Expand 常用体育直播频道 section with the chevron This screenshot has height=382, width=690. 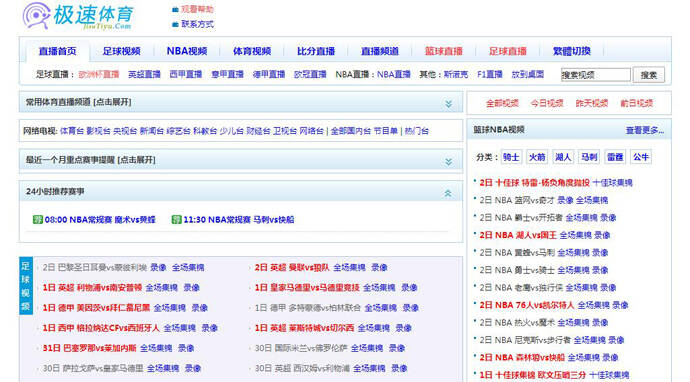click(448, 103)
